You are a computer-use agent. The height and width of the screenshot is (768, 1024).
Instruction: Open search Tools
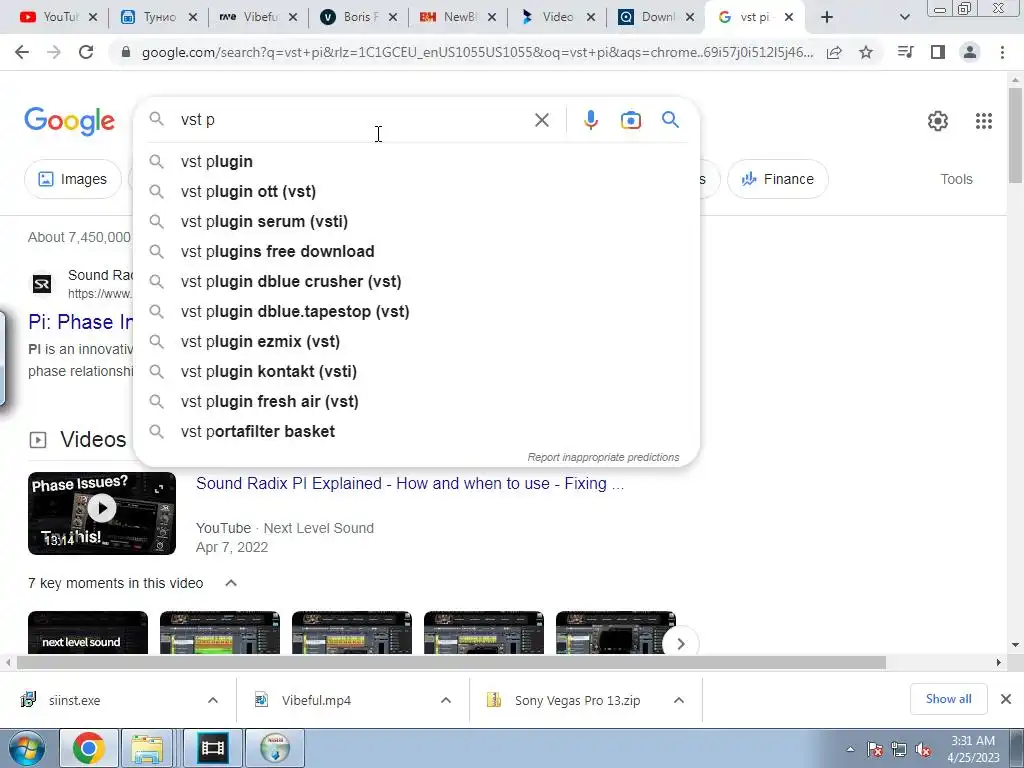click(956, 179)
